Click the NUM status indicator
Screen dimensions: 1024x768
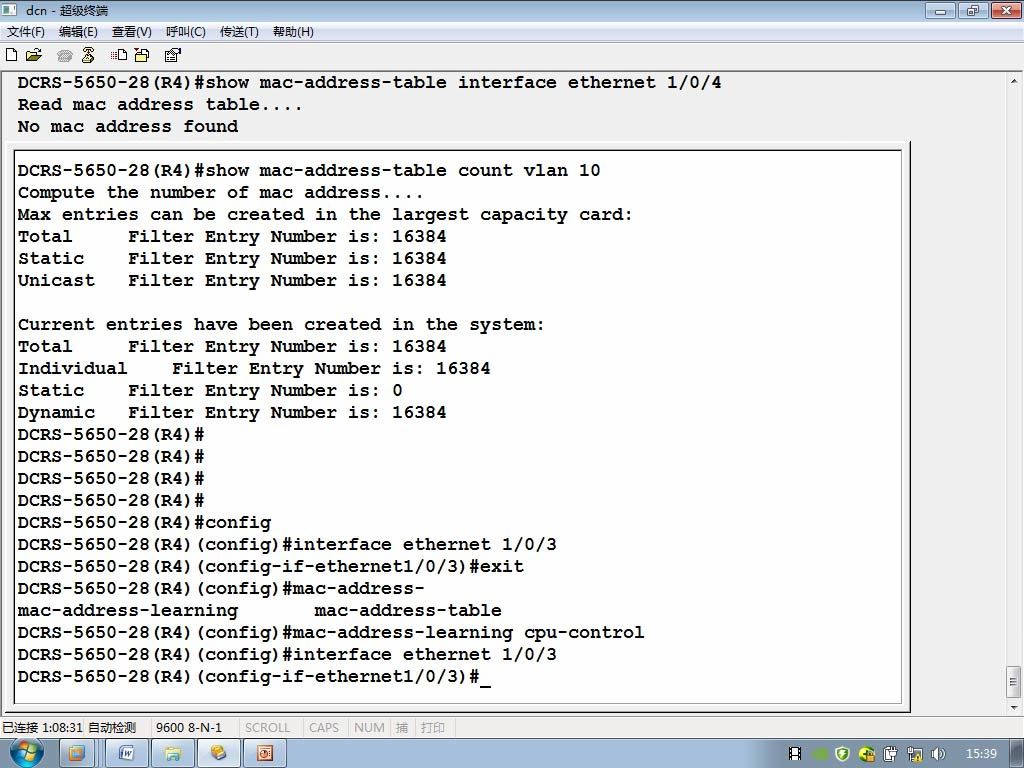pos(369,728)
